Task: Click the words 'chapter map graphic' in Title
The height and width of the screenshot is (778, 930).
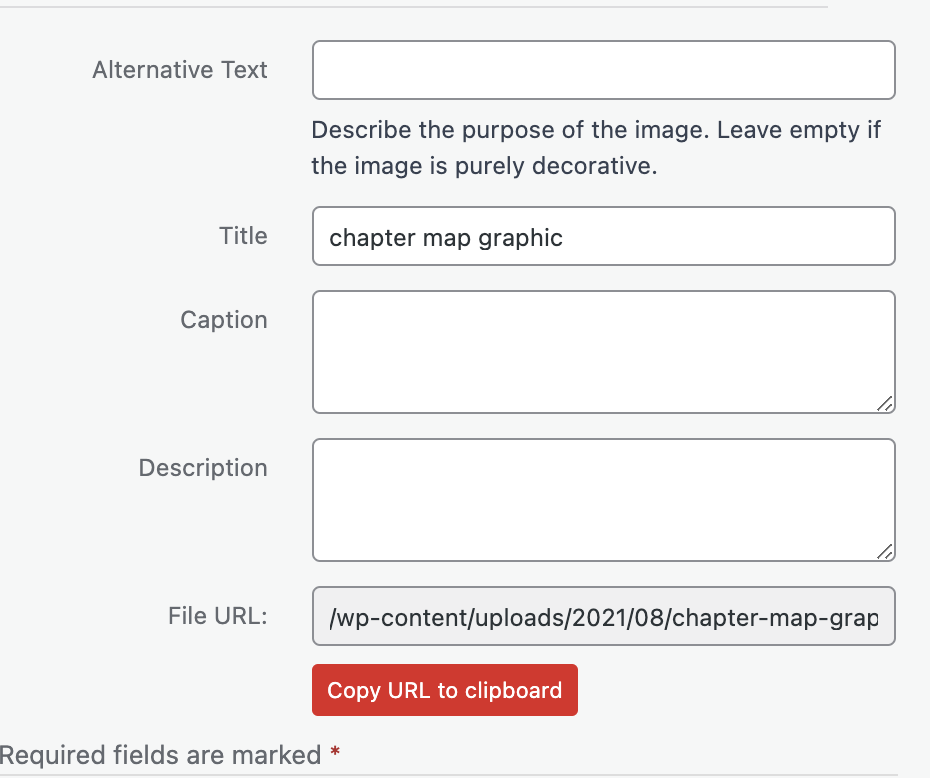Action: 446,238
